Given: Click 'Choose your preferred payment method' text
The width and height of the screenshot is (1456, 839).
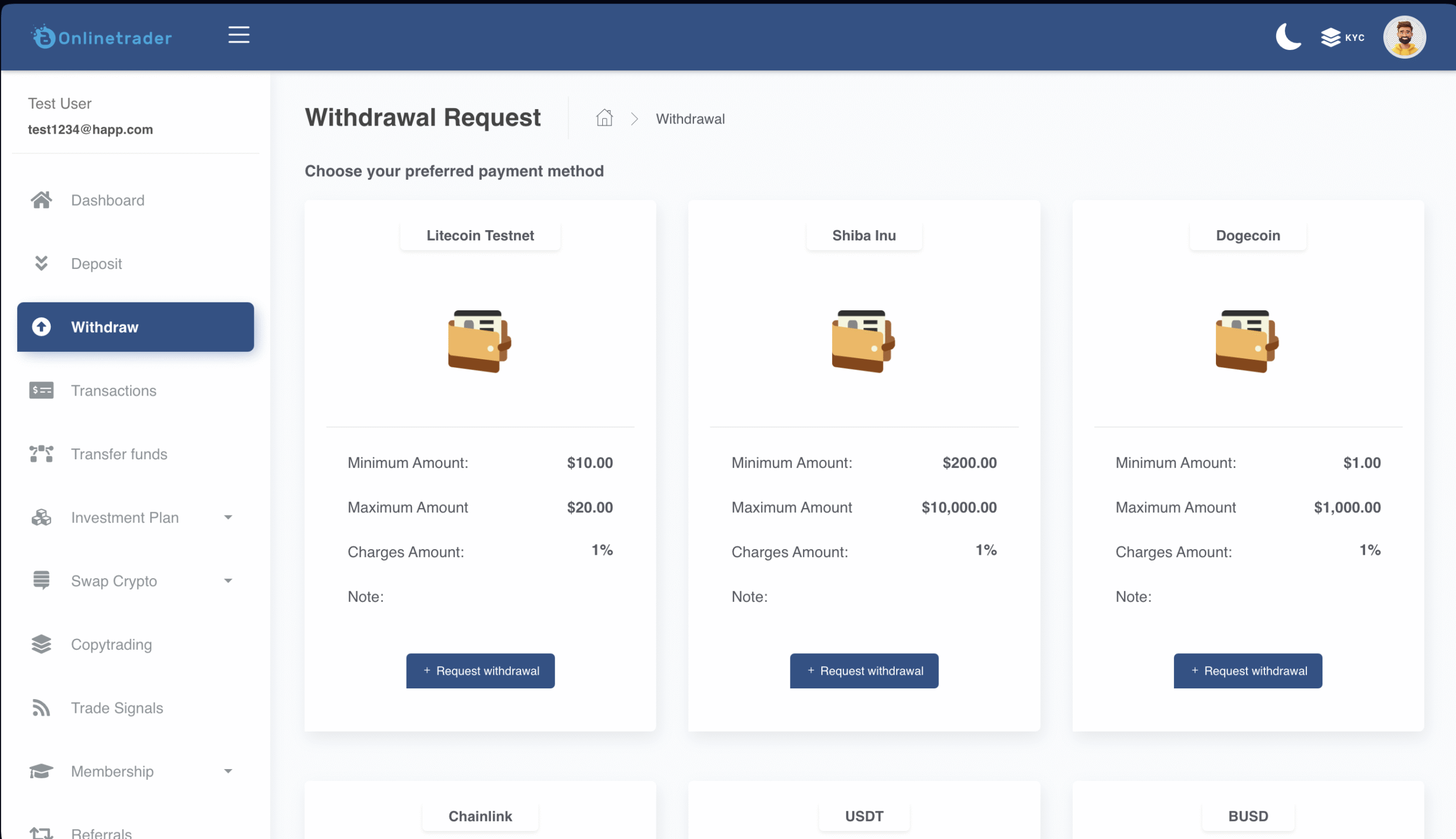Looking at the screenshot, I should pyautogui.click(x=454, y=171).
